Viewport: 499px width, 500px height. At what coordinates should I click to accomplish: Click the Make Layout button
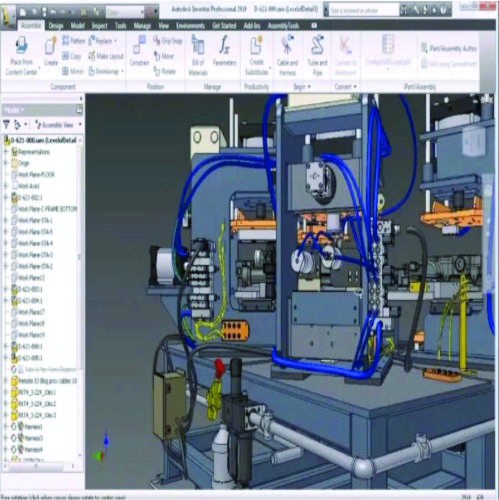(x=106, y=56)
